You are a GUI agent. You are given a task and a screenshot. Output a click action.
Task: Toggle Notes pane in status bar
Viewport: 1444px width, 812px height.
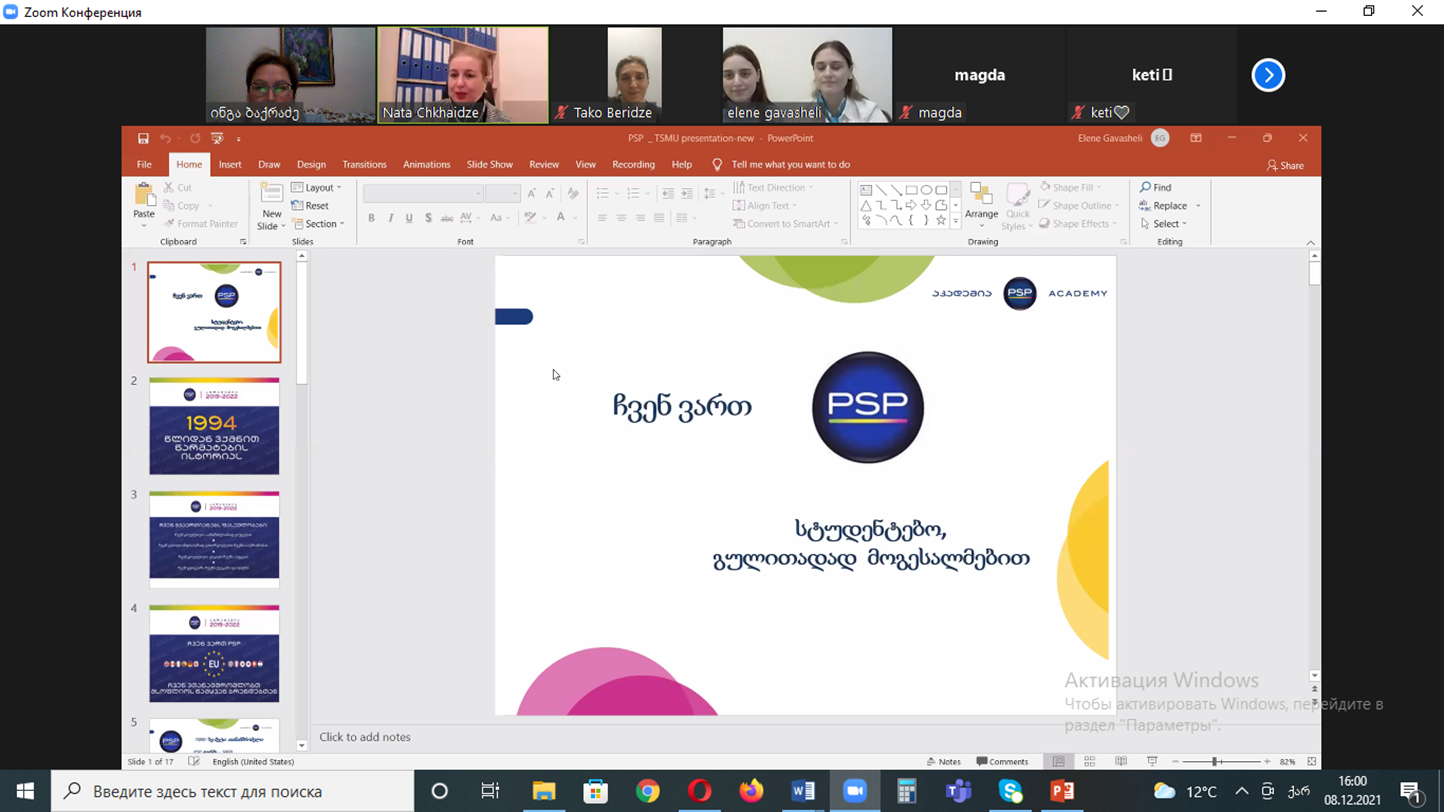coord(944,762)
